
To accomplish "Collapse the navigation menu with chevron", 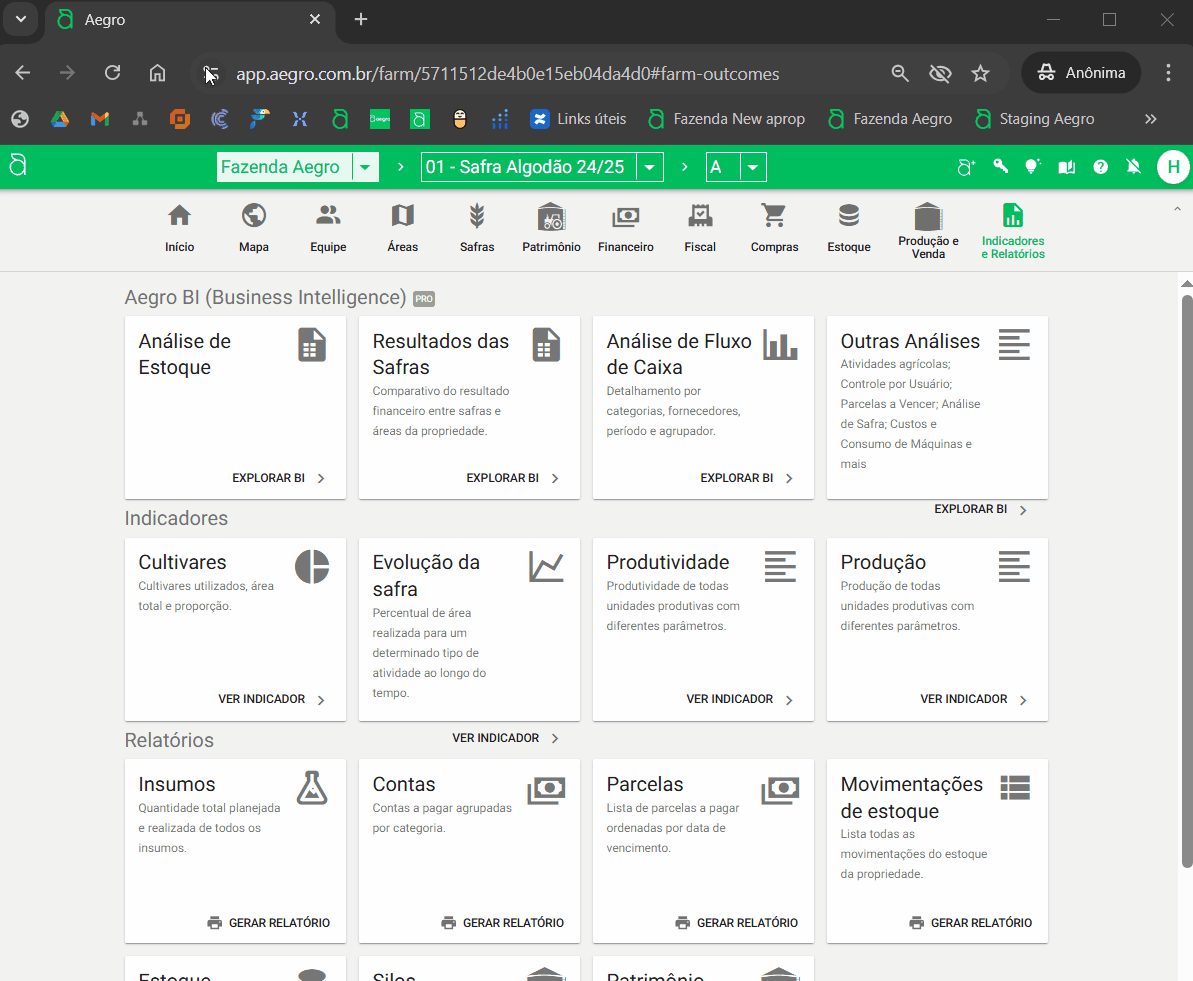I will pos(1176,209).
